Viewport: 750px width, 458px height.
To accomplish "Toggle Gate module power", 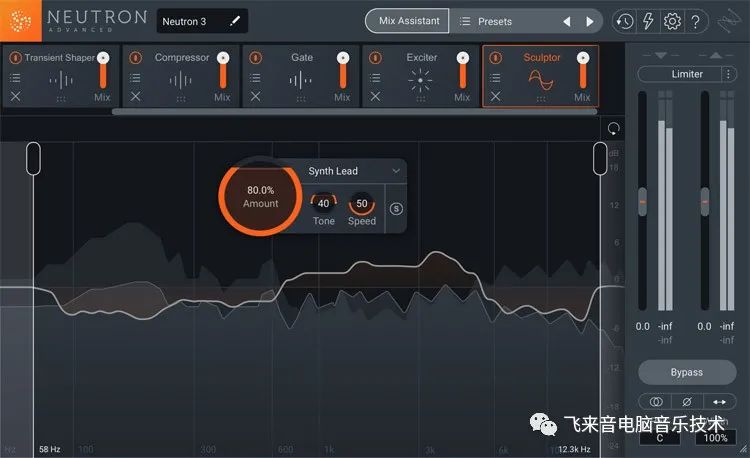I will 255,57.
